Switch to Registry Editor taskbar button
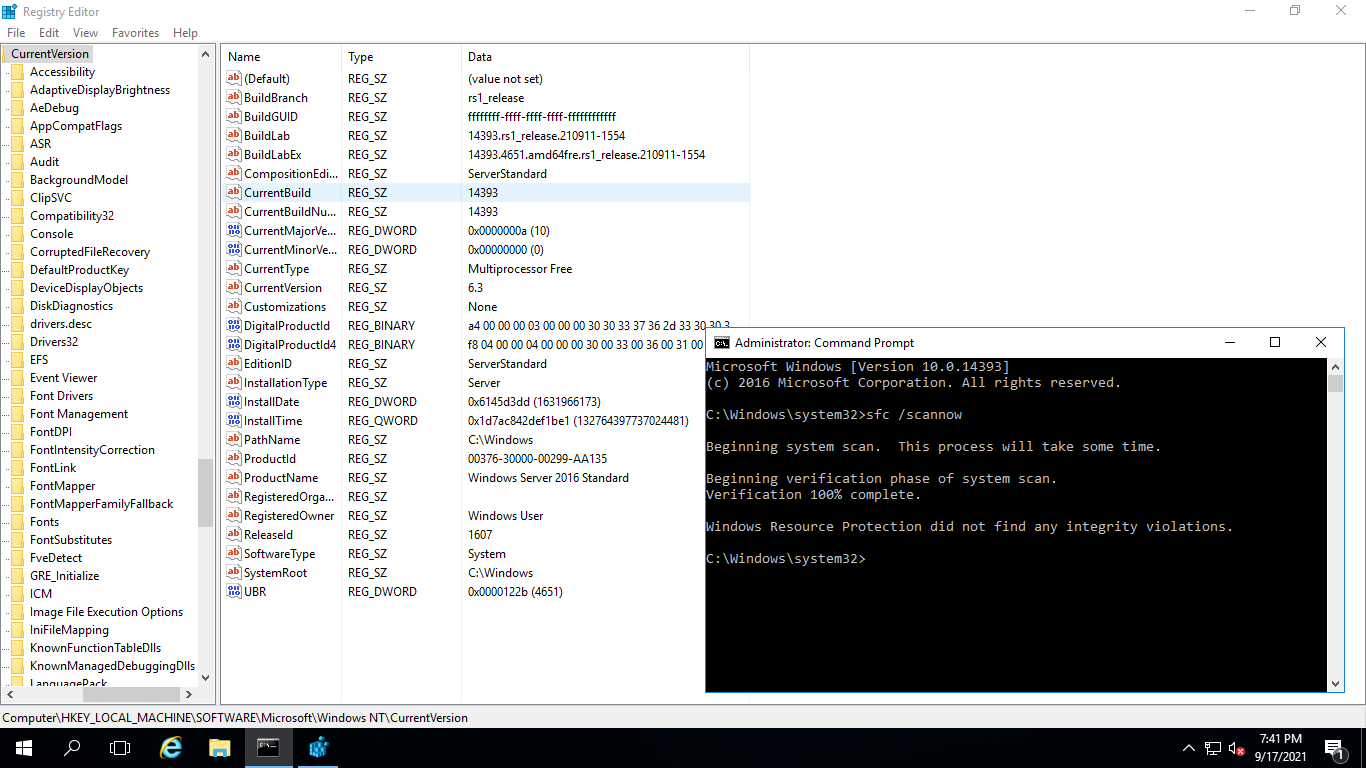The height and width of the screenshot is (768, 1366). pos(318,747)
